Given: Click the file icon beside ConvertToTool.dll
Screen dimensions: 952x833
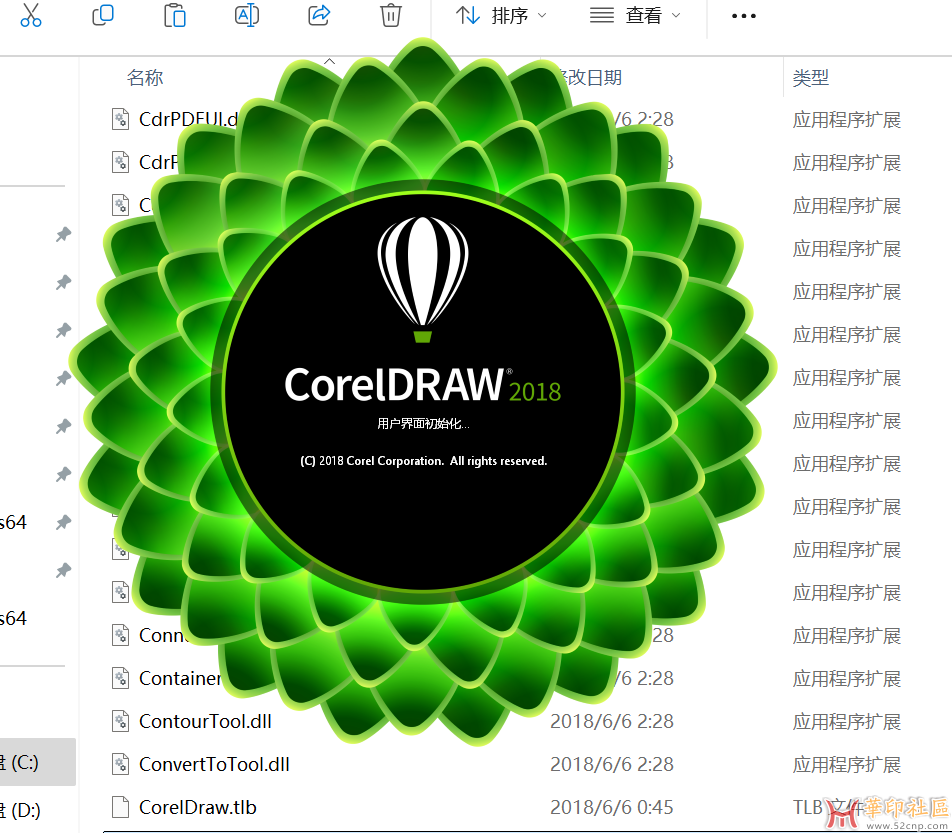Looking at the screenshot, I should click(x=121, y=764).
